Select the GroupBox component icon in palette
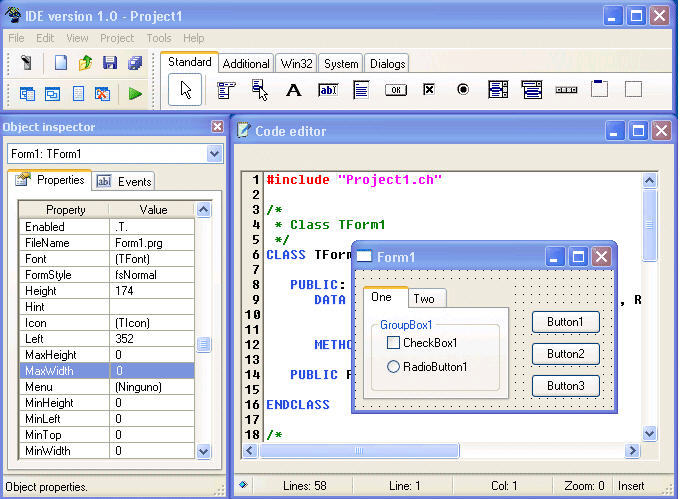Viewport: 680px width, 499px height. click(x=599, y=89)
